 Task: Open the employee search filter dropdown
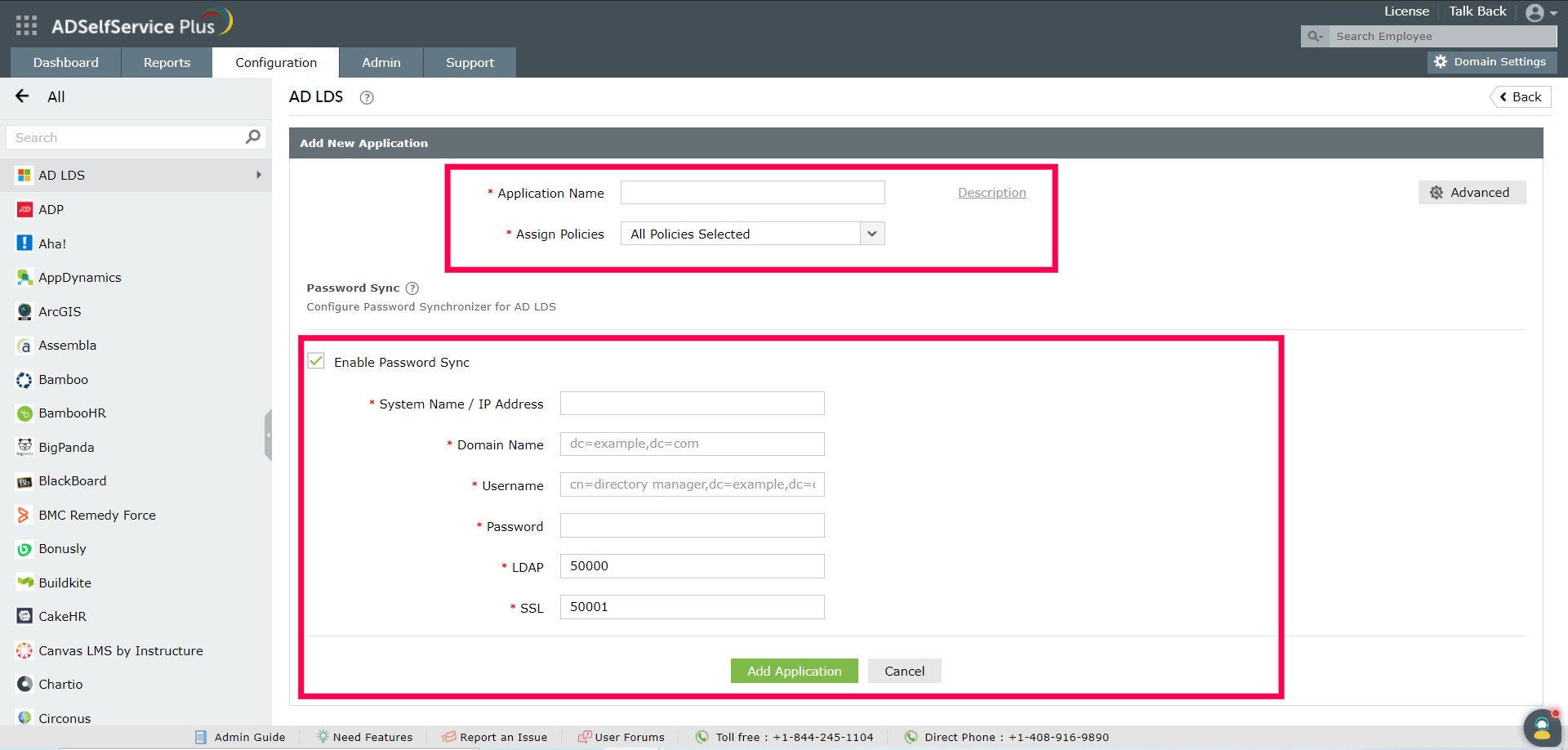(x=1315, y=37)
